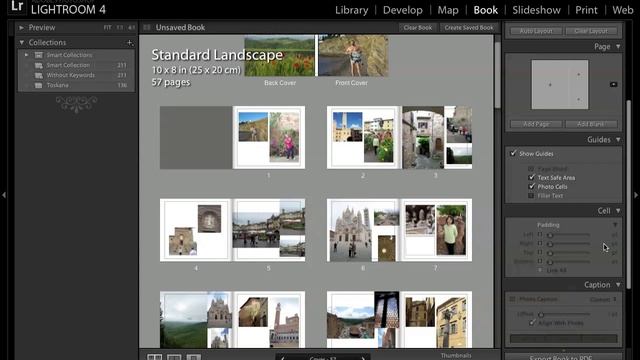Viewport: 640px width, 360px height.
Task: Toggle the Link All checkbox
Action: 540,270
